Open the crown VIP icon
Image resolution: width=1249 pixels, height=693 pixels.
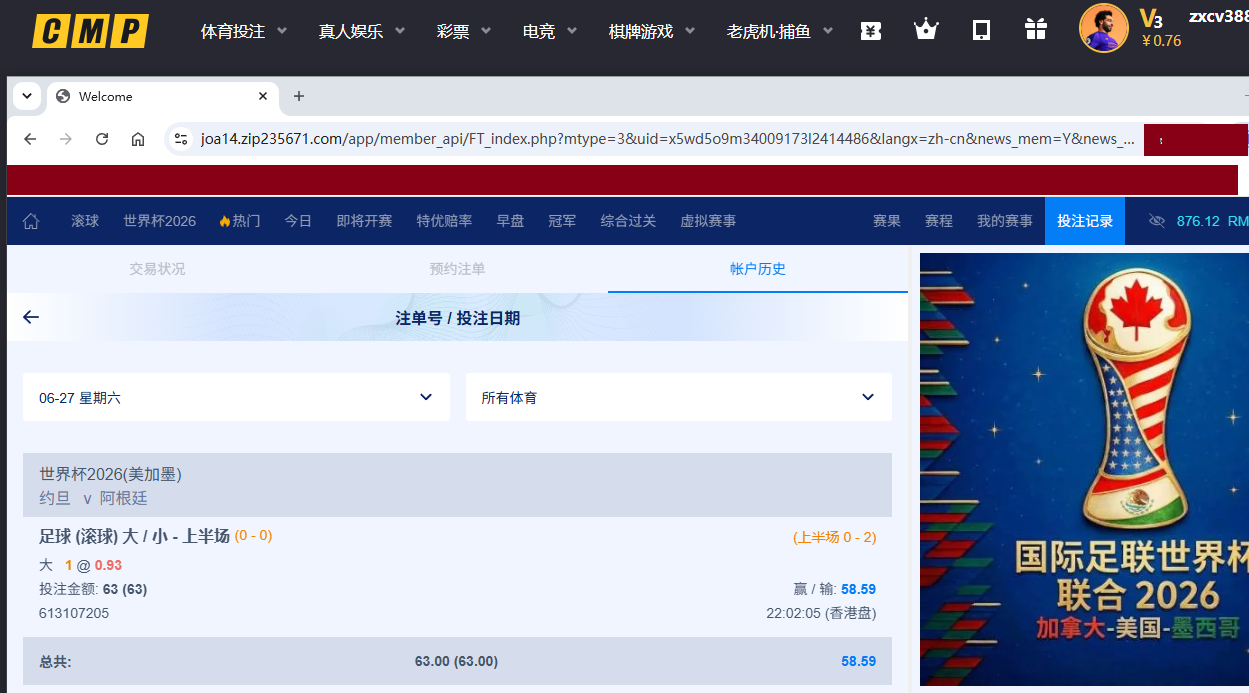pos(926,30)
